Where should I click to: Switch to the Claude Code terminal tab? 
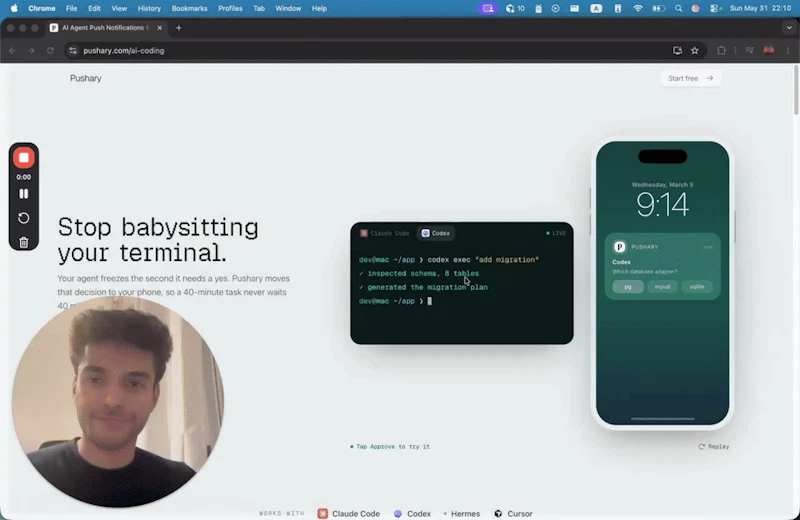(x=385, y=233)
